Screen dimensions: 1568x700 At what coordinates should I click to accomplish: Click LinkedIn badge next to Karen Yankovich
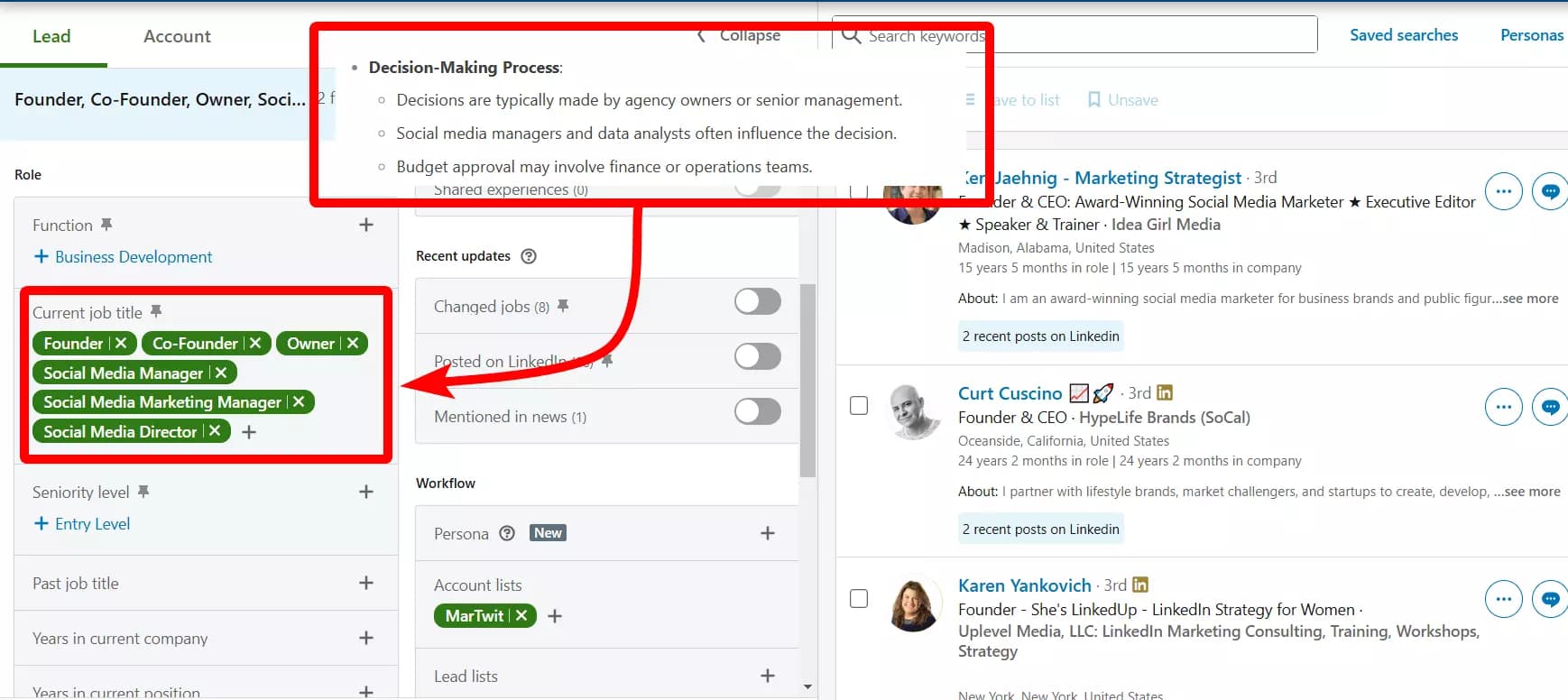point(1140,585)
